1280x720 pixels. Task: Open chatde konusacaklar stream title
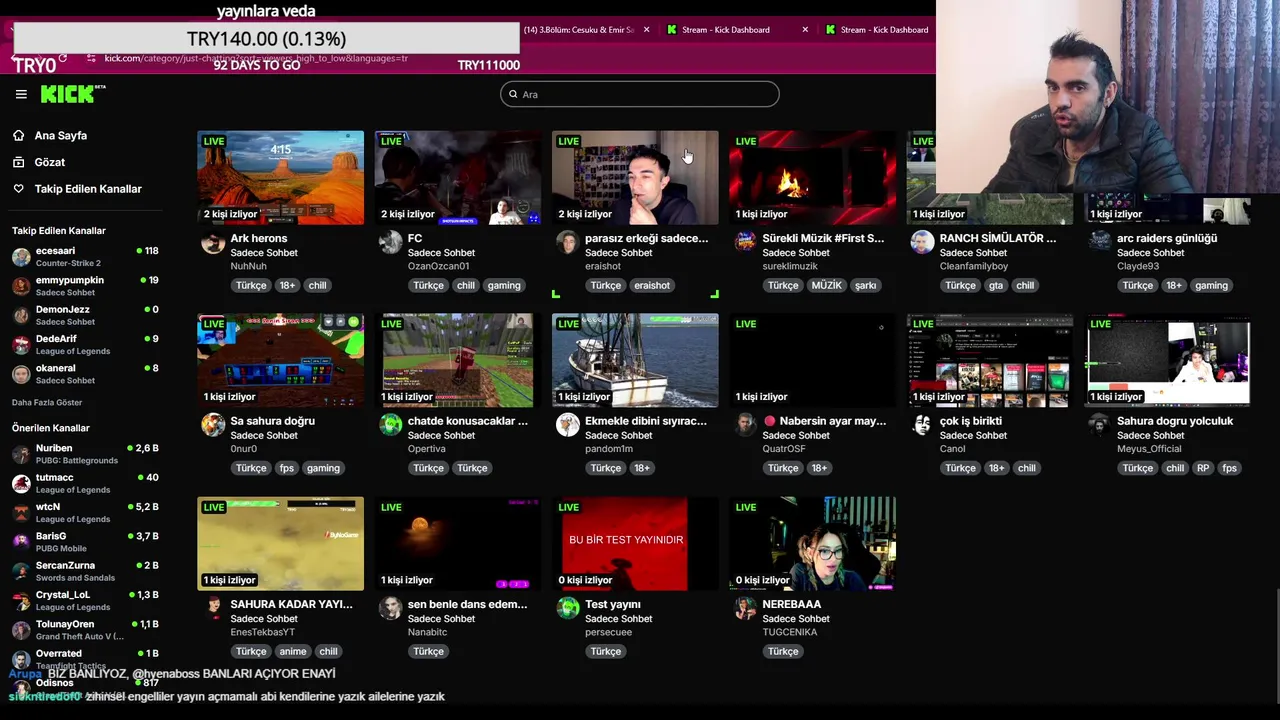tap(467, 421)
